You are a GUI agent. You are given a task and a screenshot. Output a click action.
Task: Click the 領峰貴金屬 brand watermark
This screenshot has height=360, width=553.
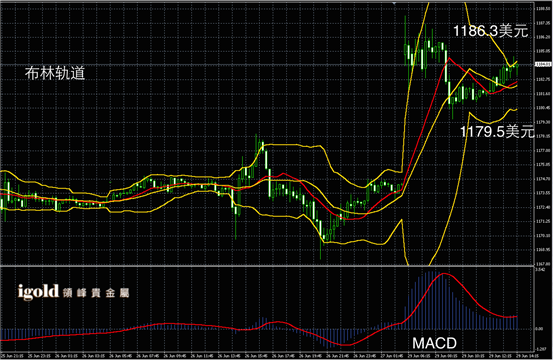pyautogui.click(x=96, y=293)
